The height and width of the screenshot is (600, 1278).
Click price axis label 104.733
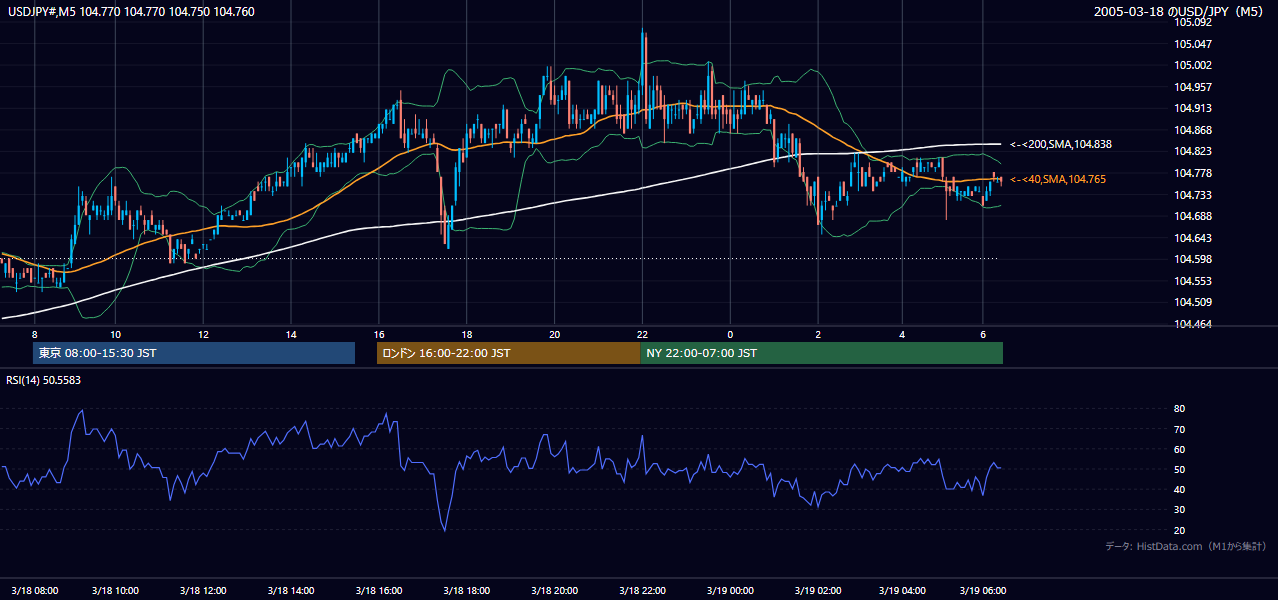1191,195
